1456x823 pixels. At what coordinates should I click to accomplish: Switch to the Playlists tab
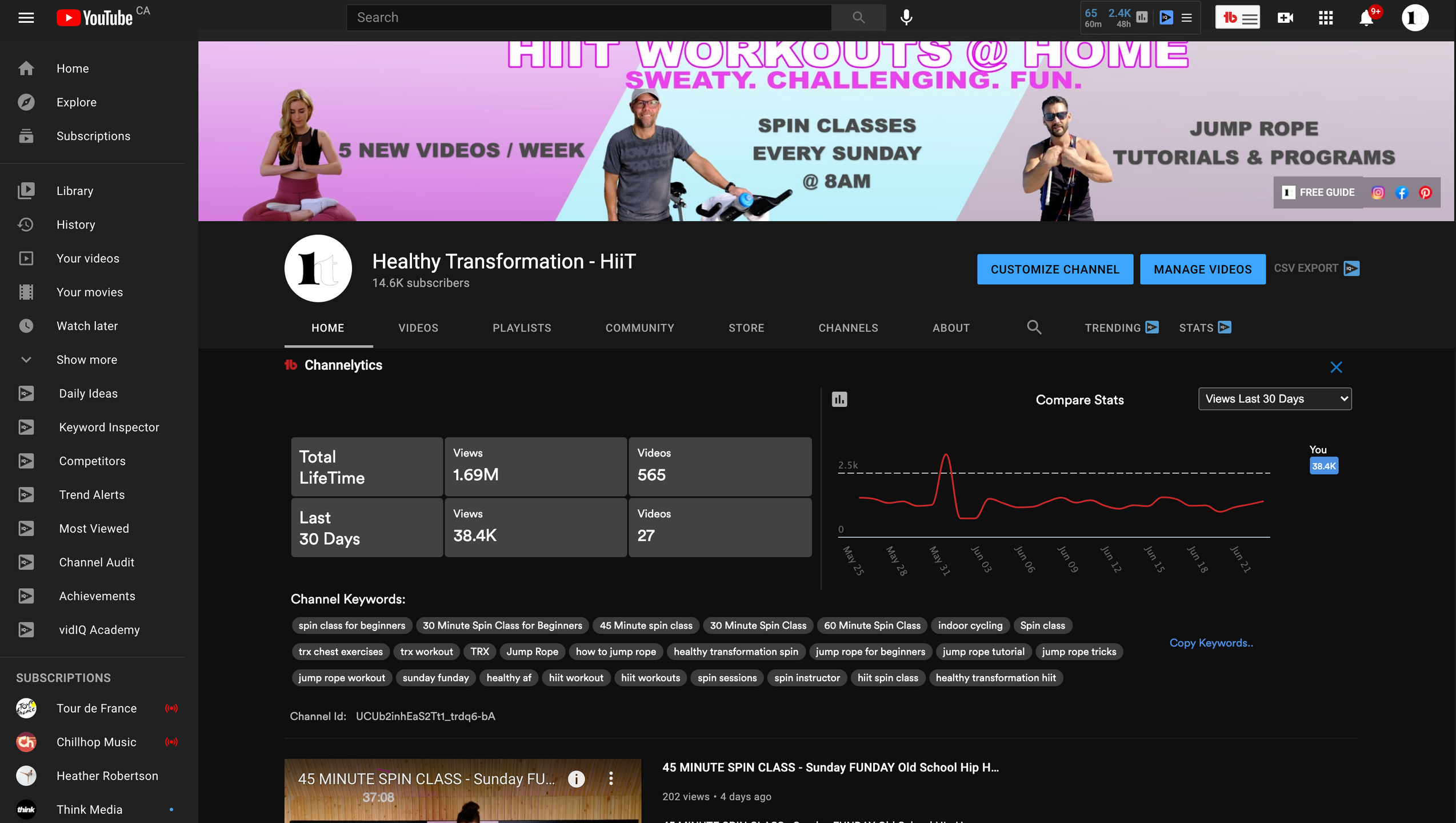click(522, 327)
